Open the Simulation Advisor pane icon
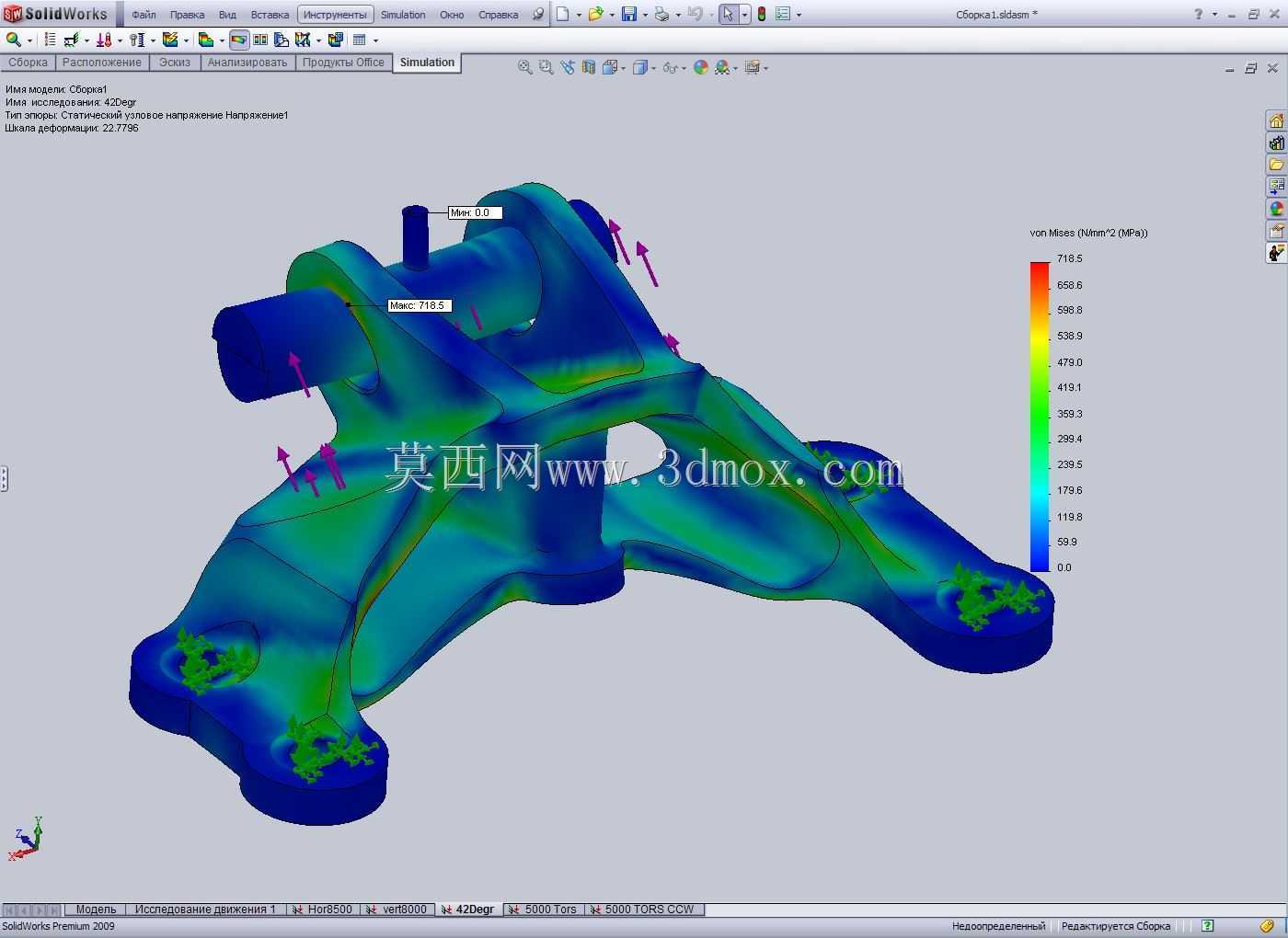This screenshot has width=1288, height=938. coord(1276,253)
